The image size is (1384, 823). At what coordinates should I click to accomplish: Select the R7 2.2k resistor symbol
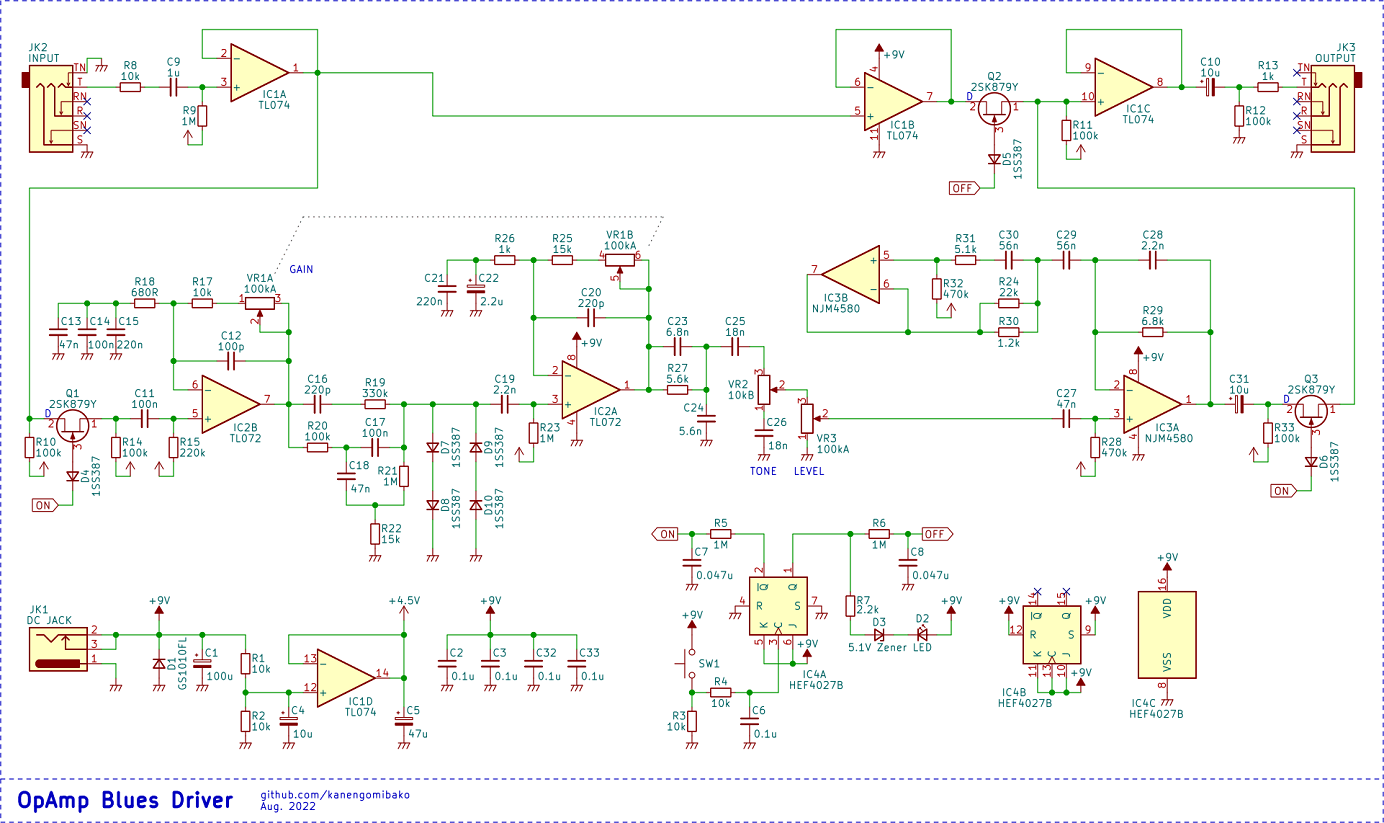(x=850, y=606)
